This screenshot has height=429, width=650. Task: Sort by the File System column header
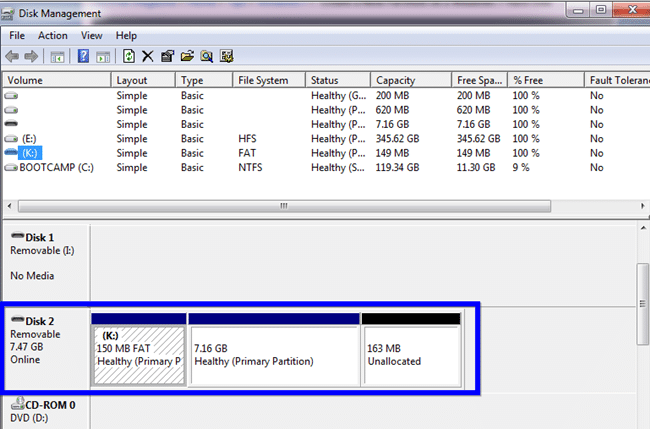263,80
